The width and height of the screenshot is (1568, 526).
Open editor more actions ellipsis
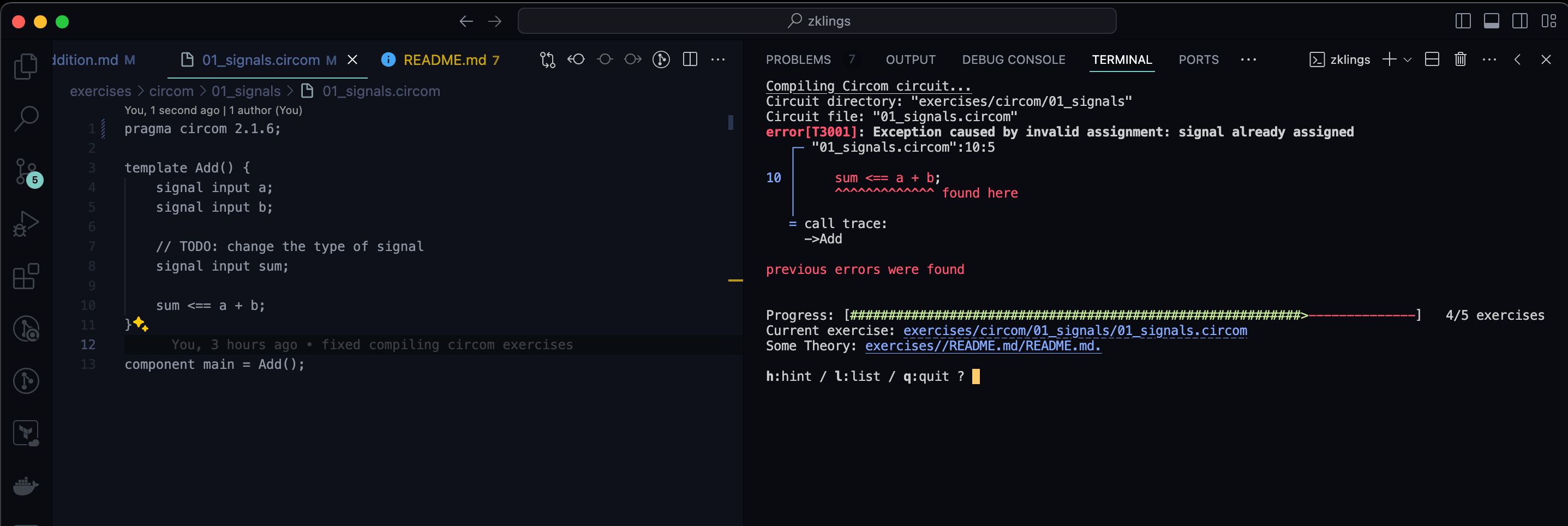click(x=719, y=59)
